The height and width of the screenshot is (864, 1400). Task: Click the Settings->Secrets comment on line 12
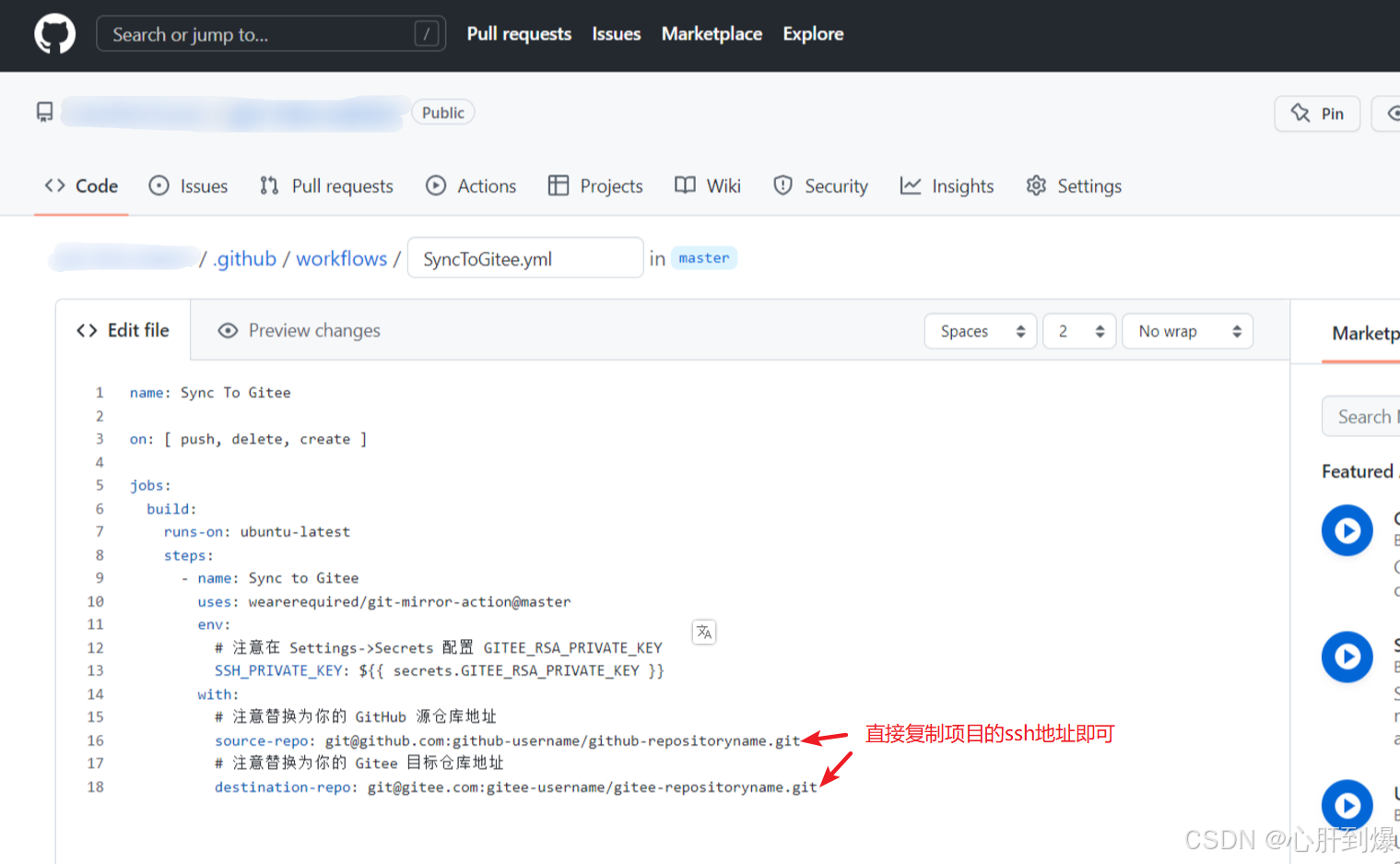point(439,647)
